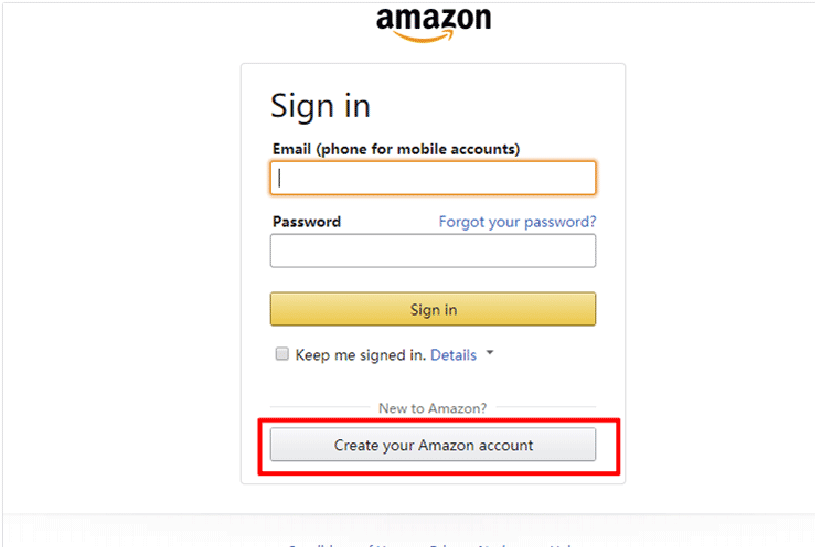Click the New to Amazon? divider text
Image resolution: width=815 pixels, height=547 pixels.
433,409
